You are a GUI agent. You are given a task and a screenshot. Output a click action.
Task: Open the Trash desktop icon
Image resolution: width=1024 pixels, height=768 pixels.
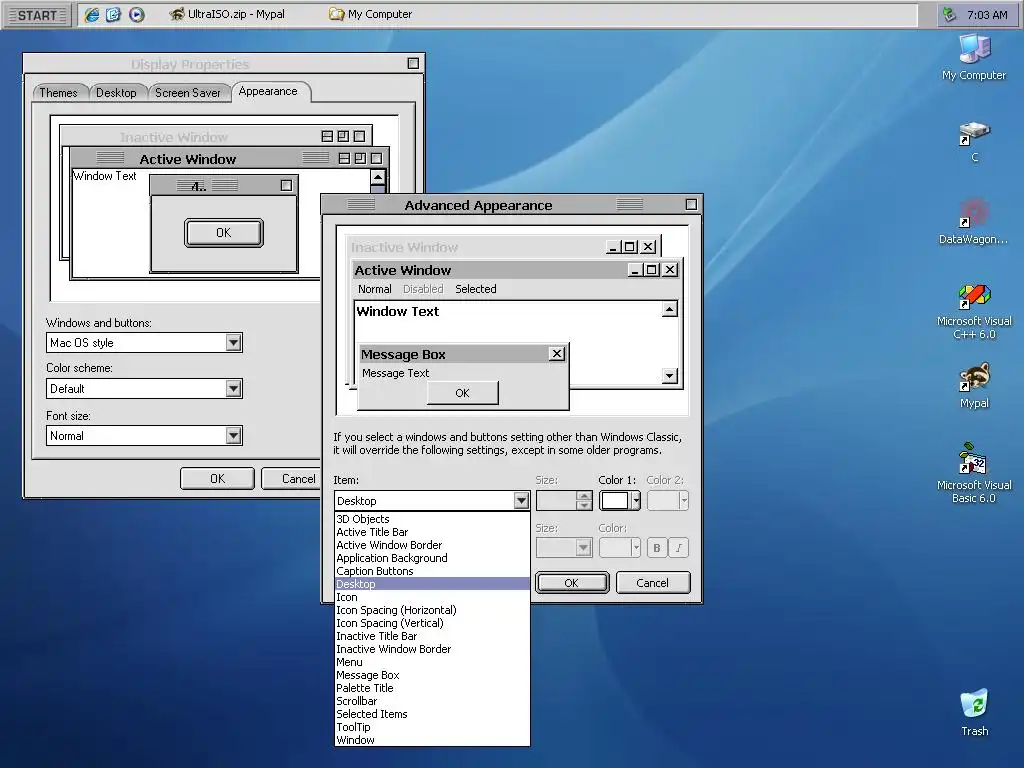pyautogui.click(x=974, y=713)
